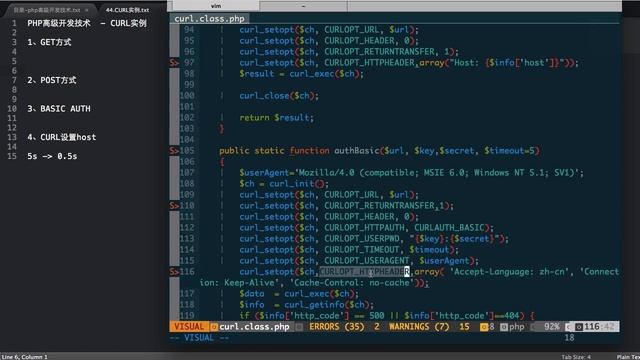Click the curl.class.php filename in status line
Image resolution: width=640 pixels, height=360 pixels.
254,327
